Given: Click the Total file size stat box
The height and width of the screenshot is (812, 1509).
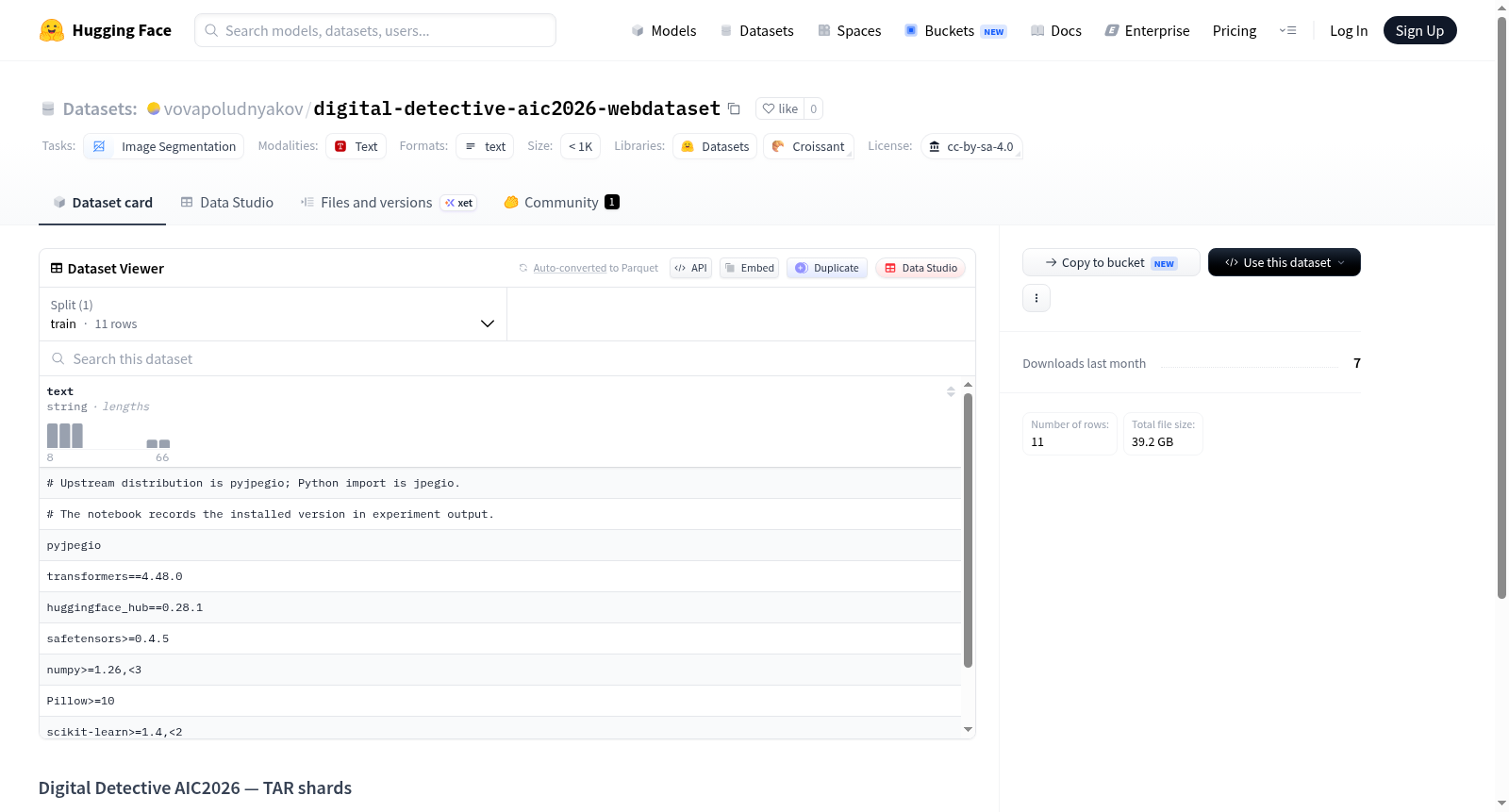Looking at the screenshot, I should tap(1163, 434).
